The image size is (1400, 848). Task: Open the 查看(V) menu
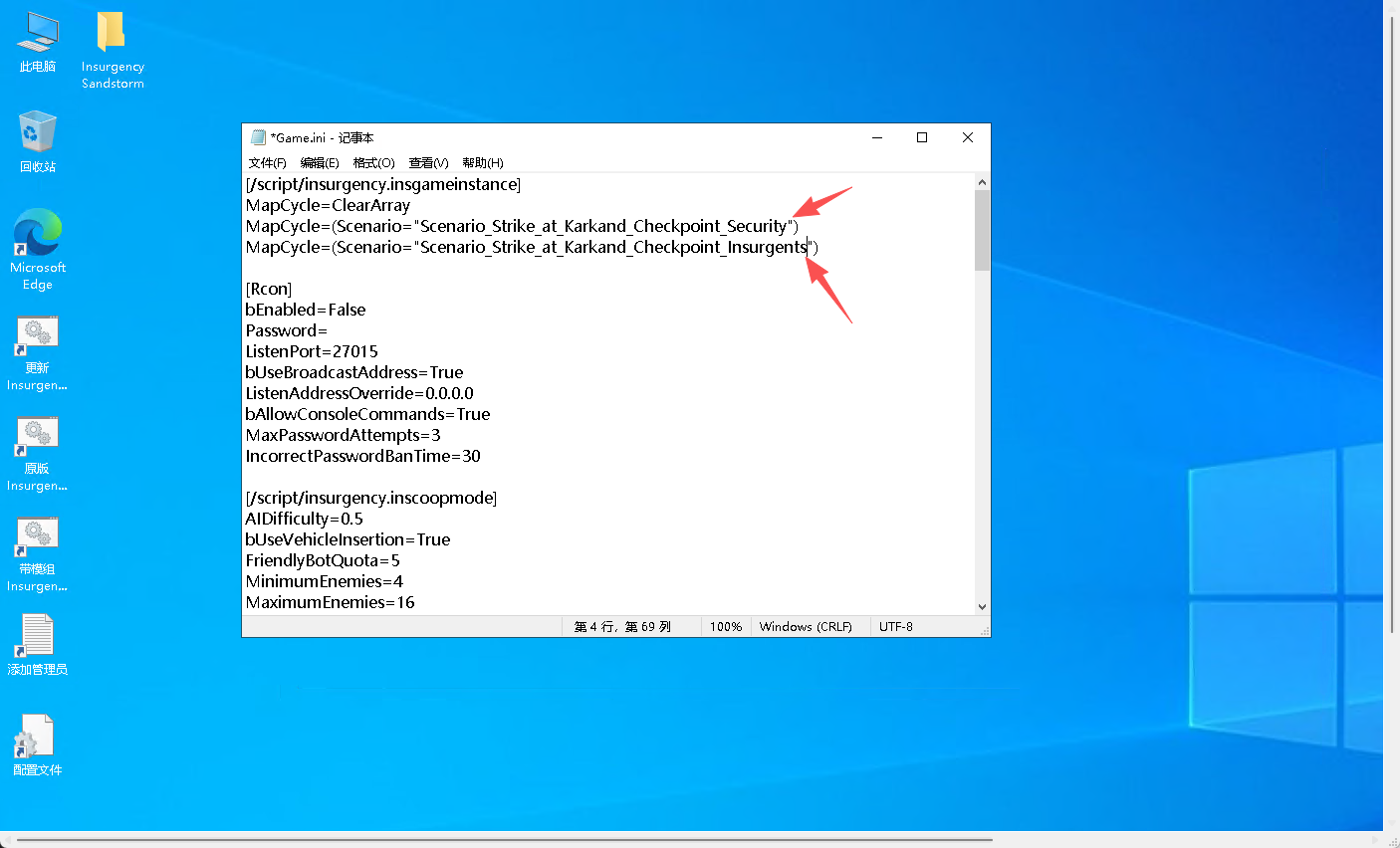tap(428, 163)
